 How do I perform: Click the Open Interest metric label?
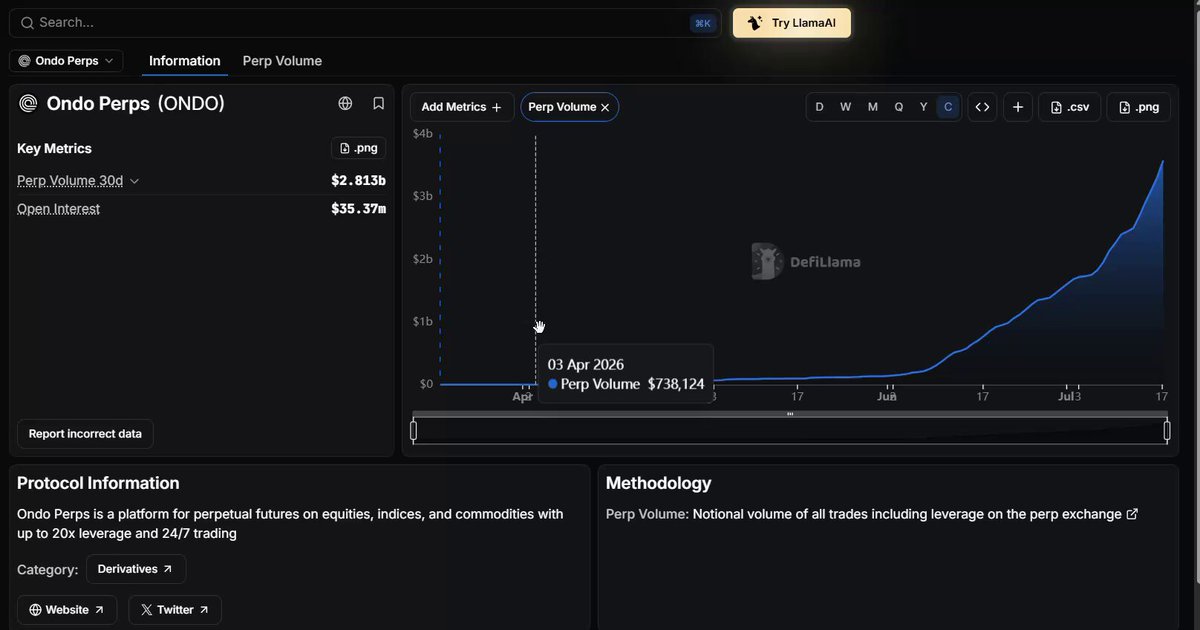[58, 209]
